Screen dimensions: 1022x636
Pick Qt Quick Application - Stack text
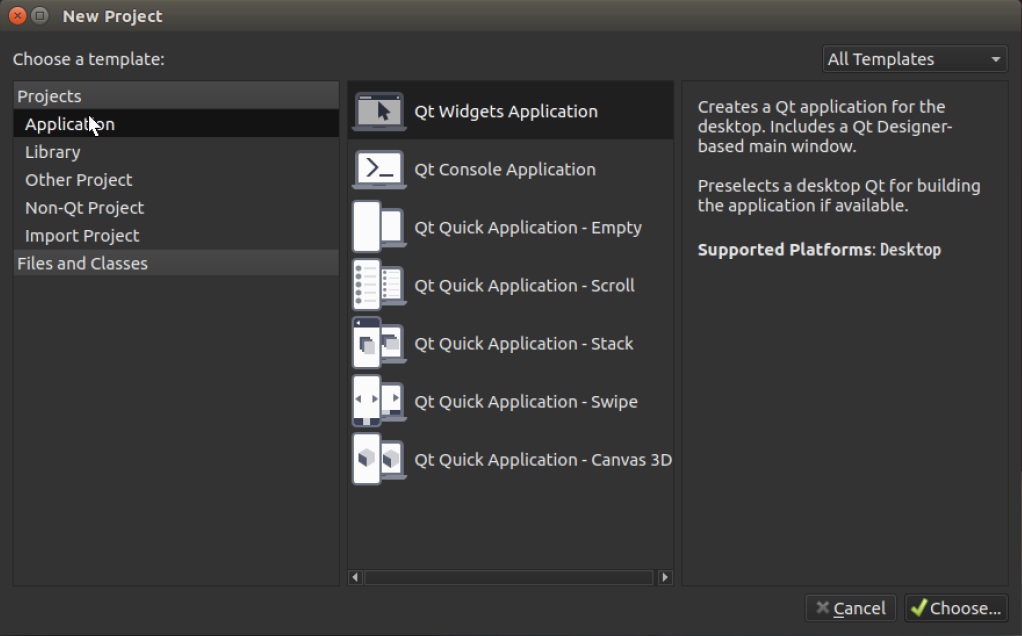pos(524,343)
